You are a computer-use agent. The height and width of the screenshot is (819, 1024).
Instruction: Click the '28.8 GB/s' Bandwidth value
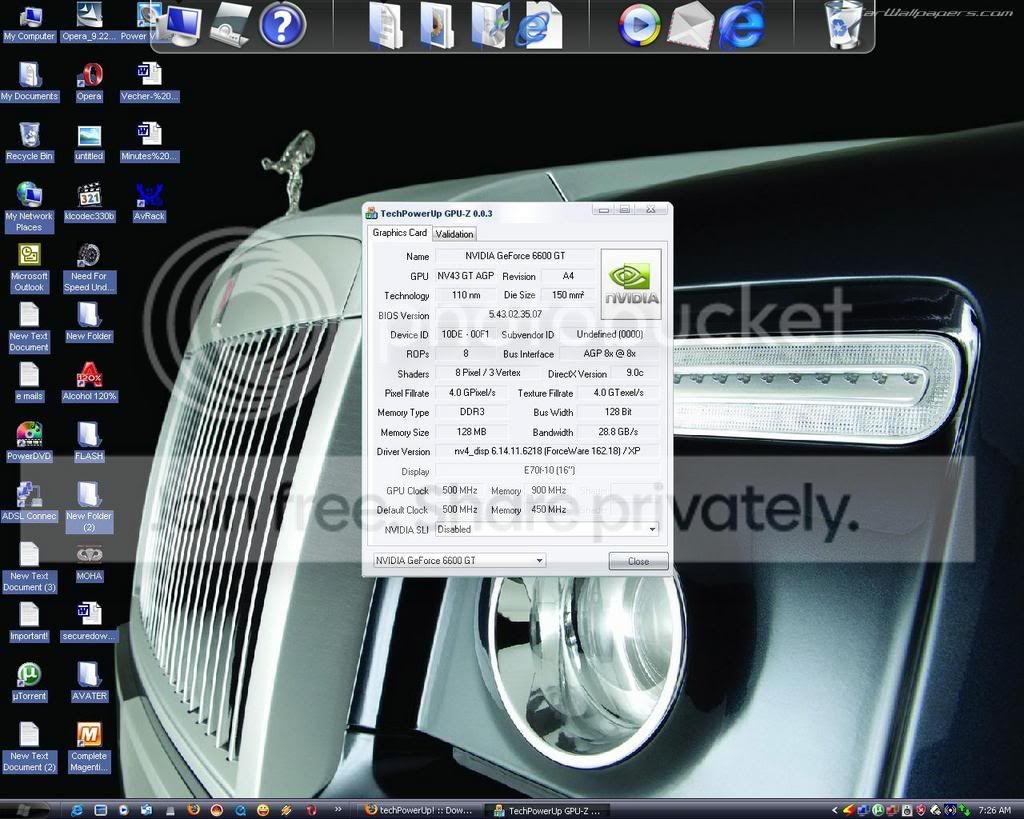(x=618, y=432)
